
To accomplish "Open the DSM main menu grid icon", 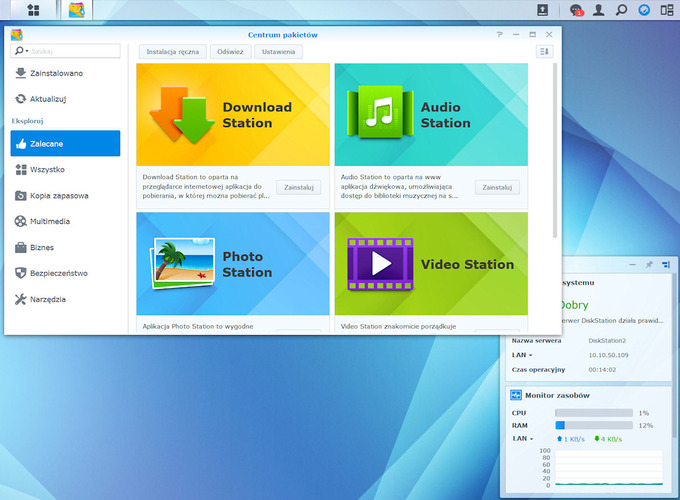I will point(33,10).
